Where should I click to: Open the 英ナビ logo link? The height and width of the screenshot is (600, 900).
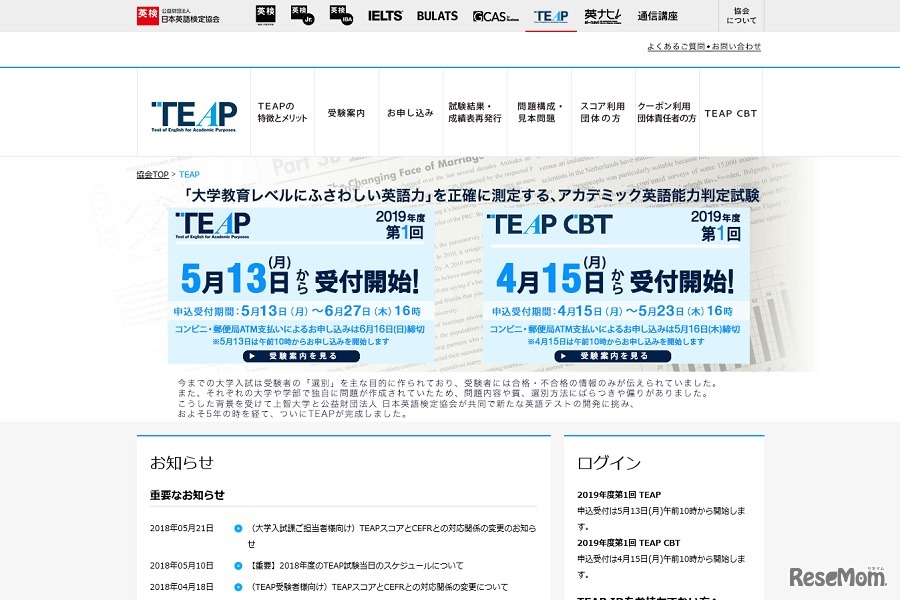603,16
